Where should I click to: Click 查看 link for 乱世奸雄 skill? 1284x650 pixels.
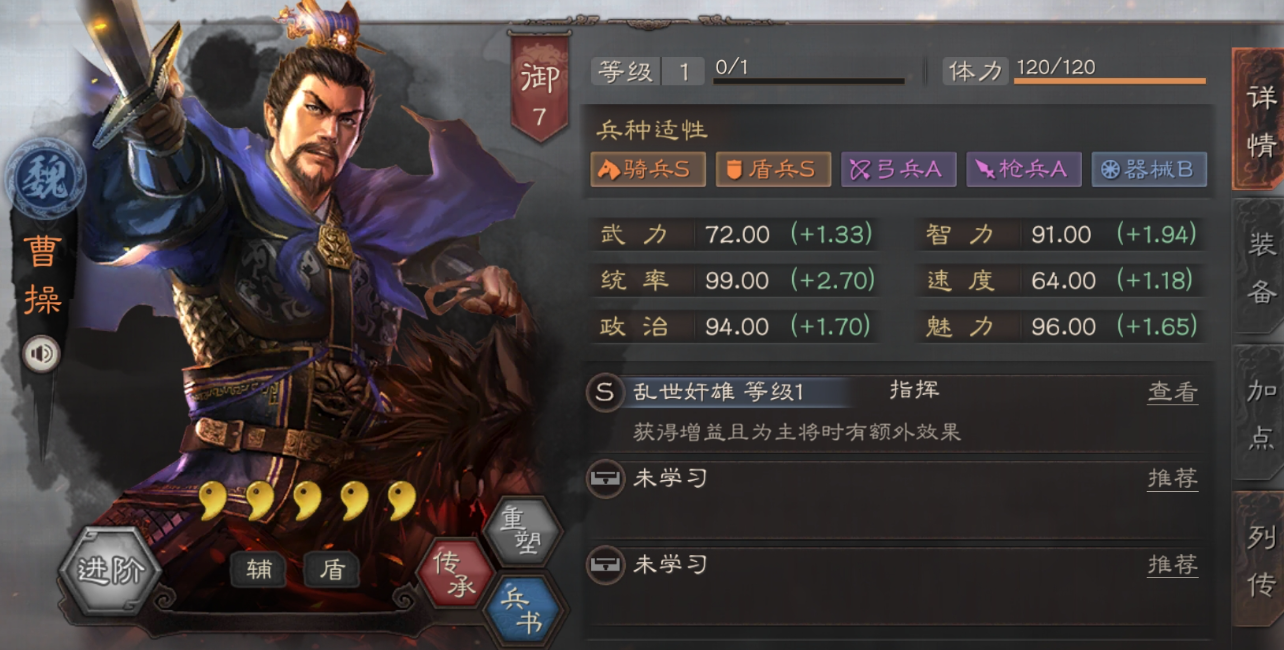[x=1172, y=393]
